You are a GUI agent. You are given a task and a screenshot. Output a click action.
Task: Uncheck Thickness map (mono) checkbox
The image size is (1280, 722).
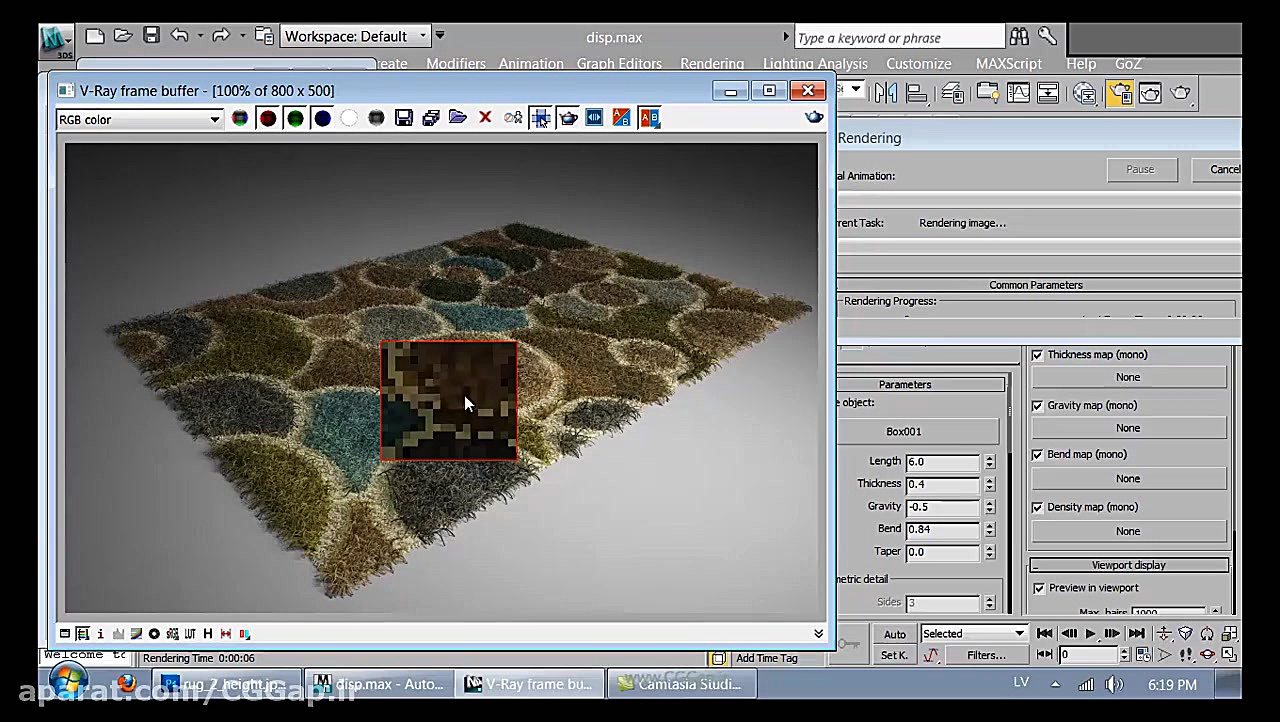pos(1037,355)
